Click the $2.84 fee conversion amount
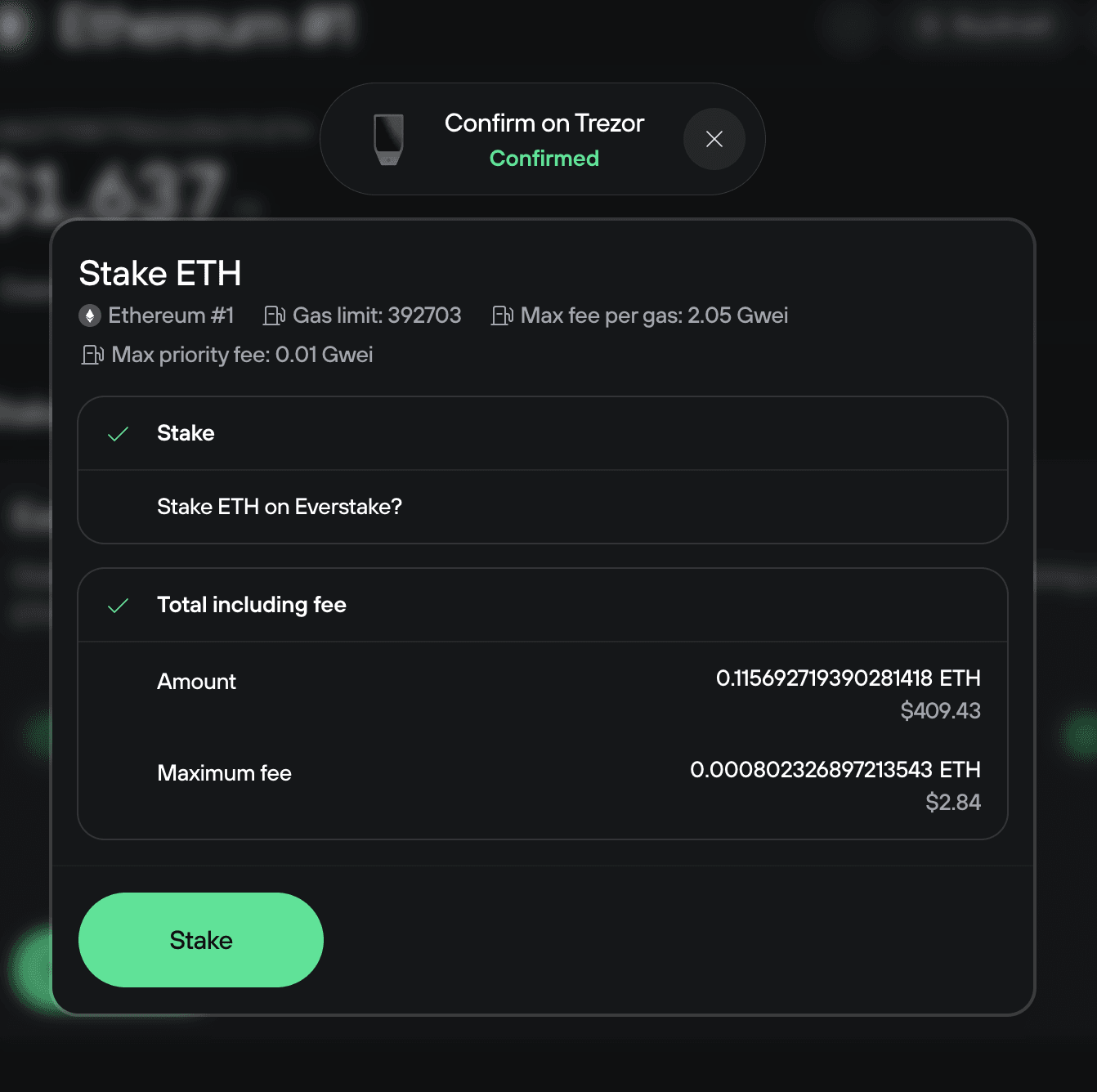This screenshot has width=1097, height=1092. coord(953,803)
